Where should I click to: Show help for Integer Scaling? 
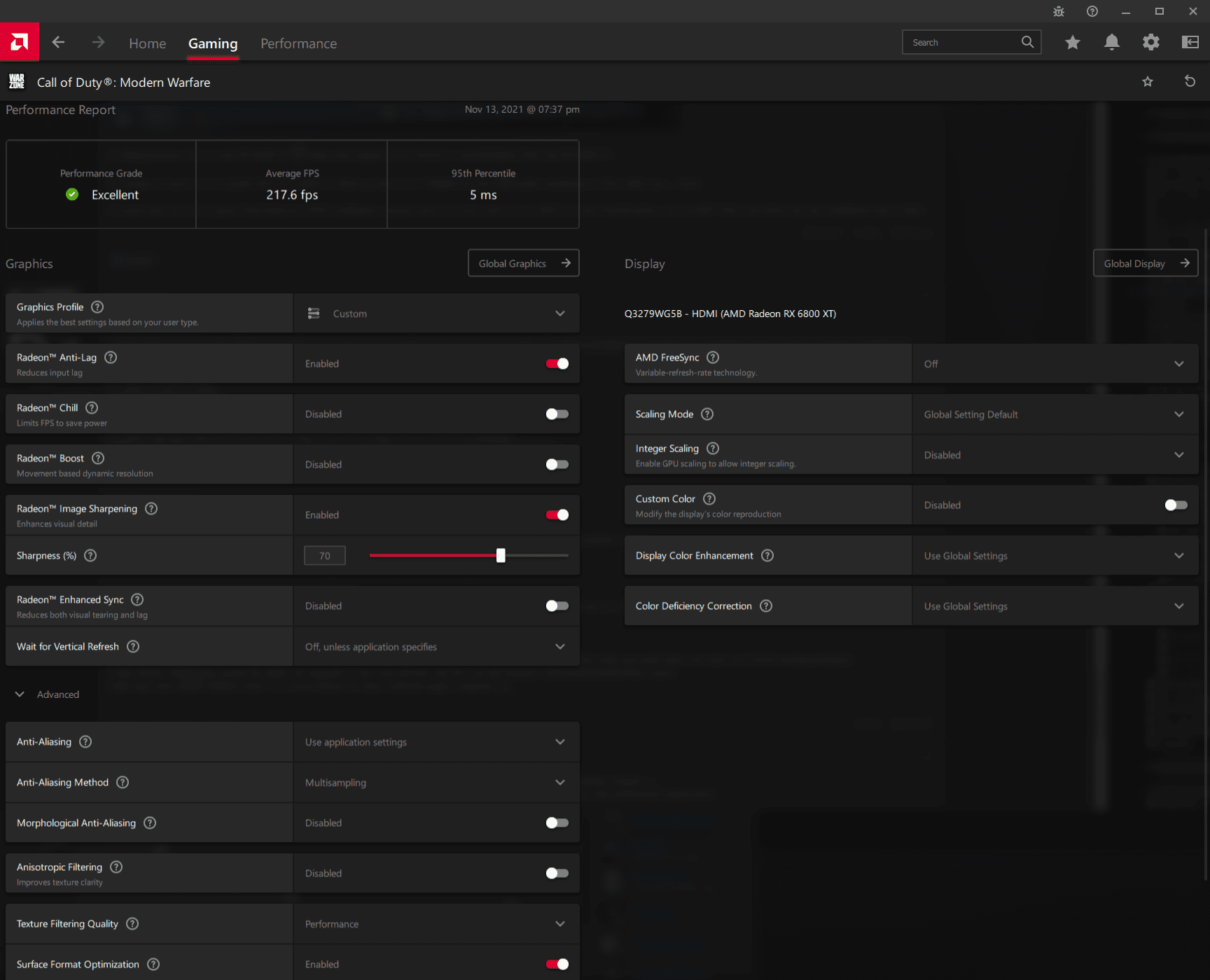click(713, 448)
